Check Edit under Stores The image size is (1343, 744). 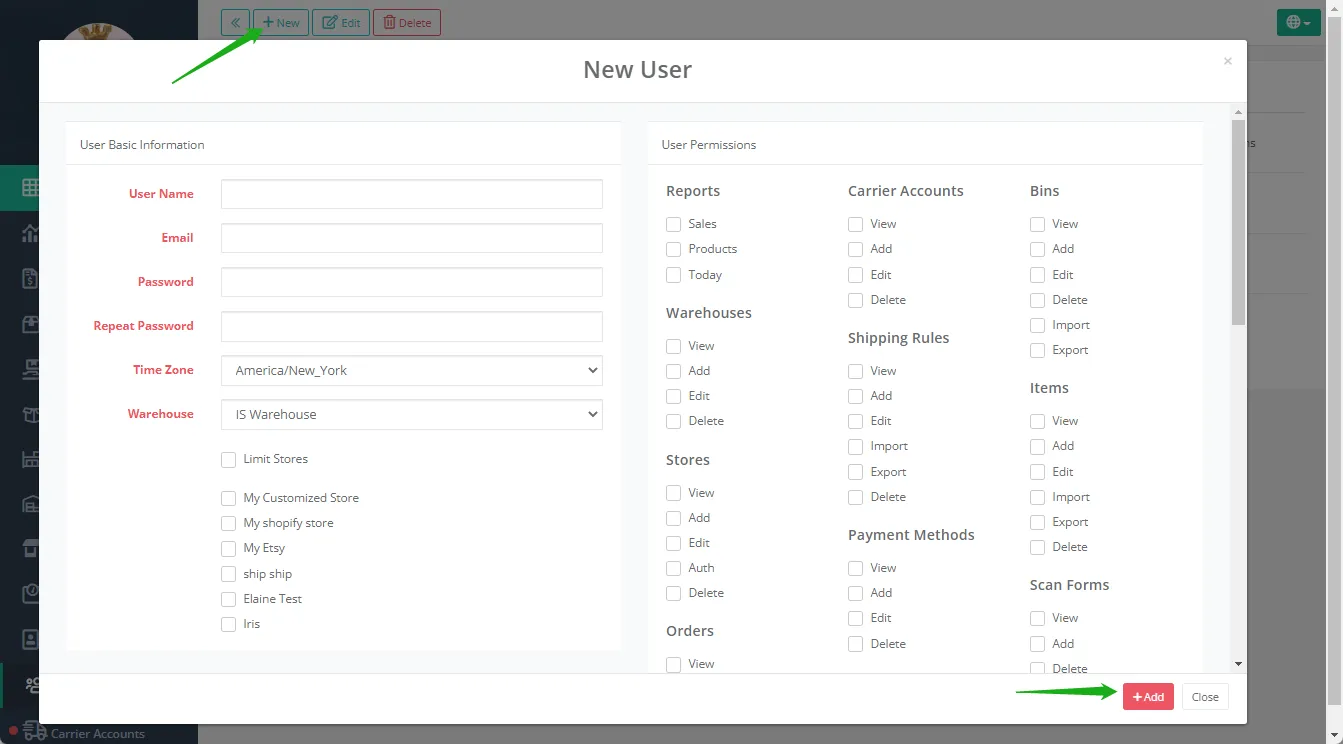click(674, 543)
